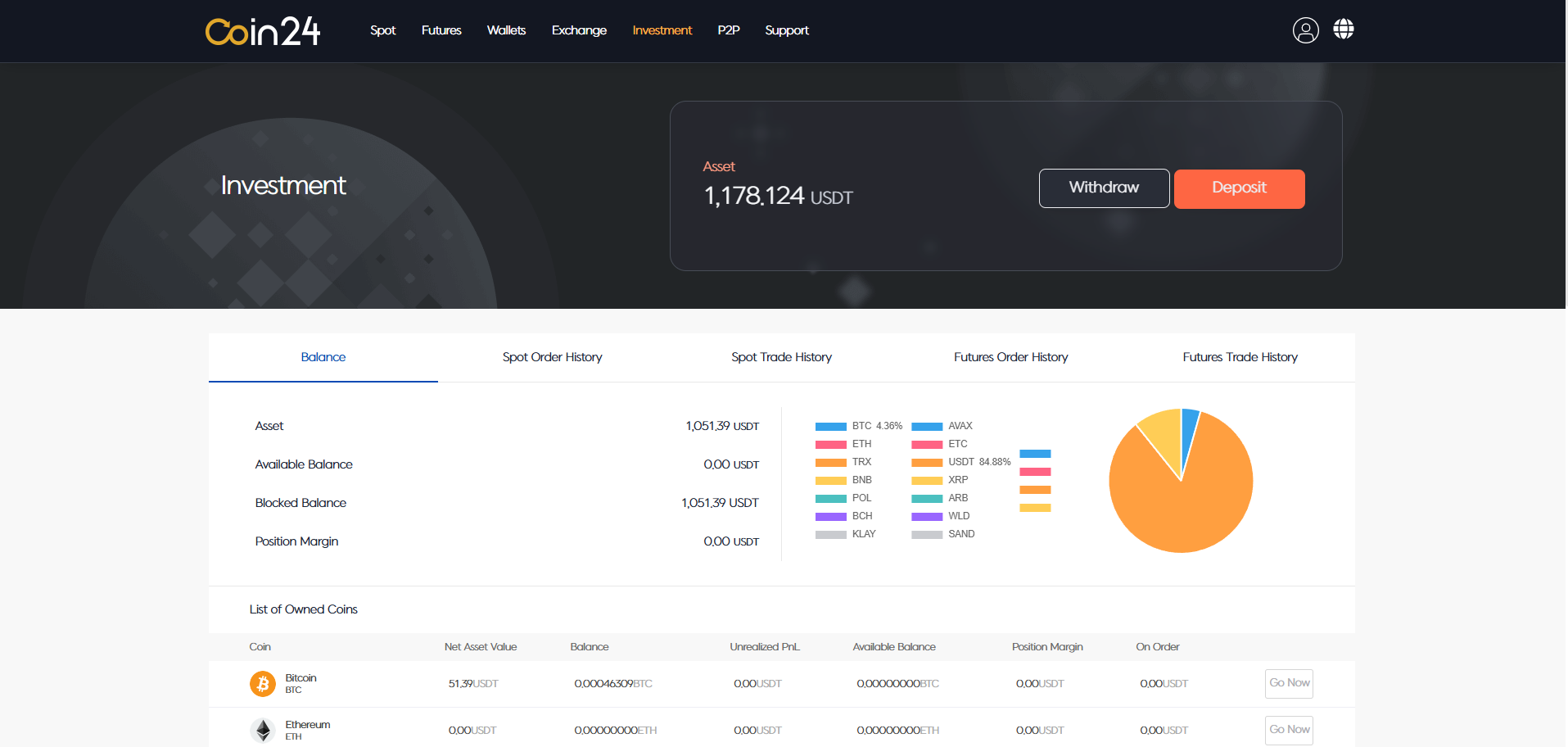Click Go Now for Bitcoin

[x=1288, y=683]
